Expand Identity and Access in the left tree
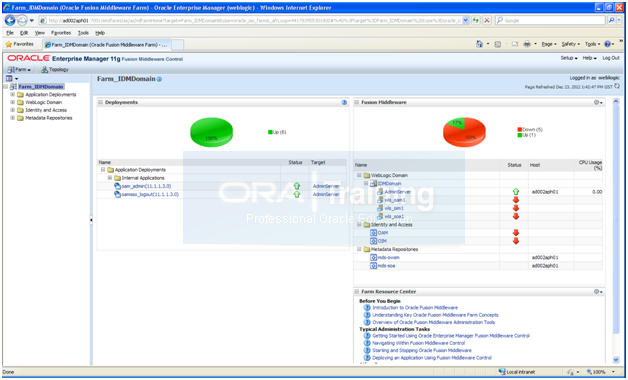628x380 pixels. point(12,110)
